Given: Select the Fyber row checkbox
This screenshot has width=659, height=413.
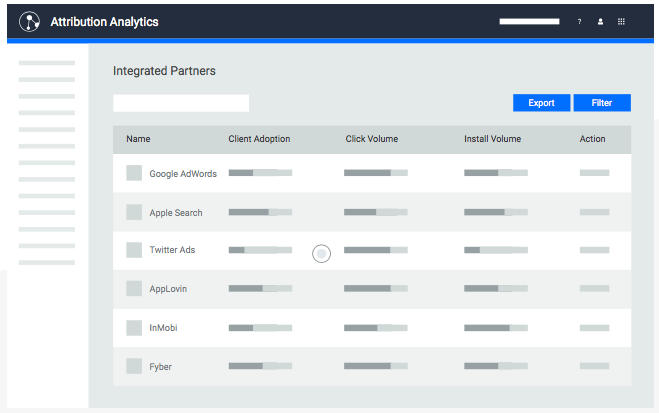Looking at the screenshot, I should click(134, 366).
